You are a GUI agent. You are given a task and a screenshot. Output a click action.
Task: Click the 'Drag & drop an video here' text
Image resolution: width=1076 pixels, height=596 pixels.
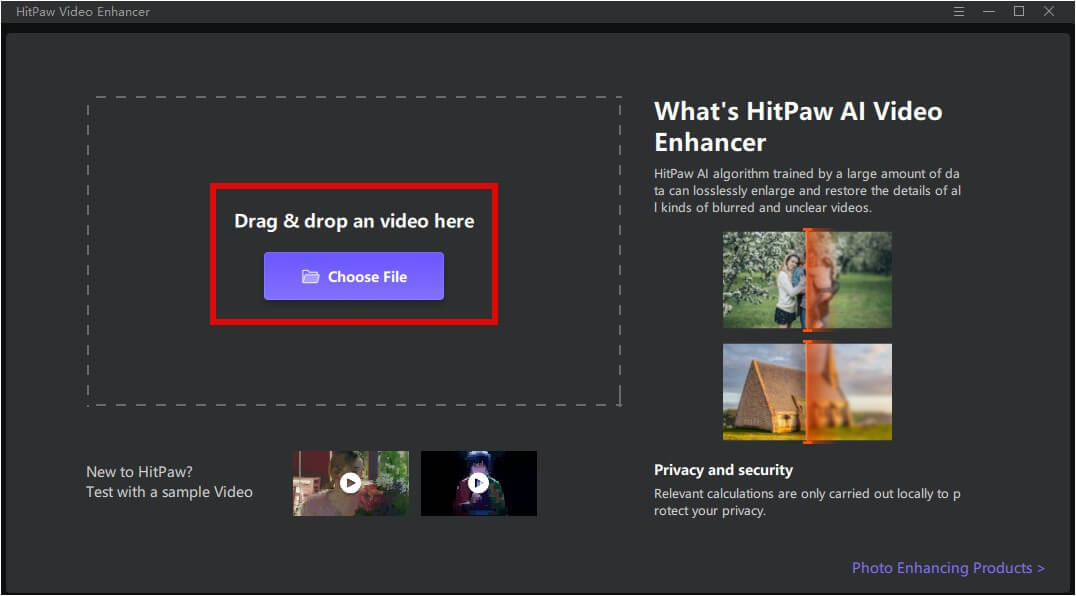(x=354, y=221)
